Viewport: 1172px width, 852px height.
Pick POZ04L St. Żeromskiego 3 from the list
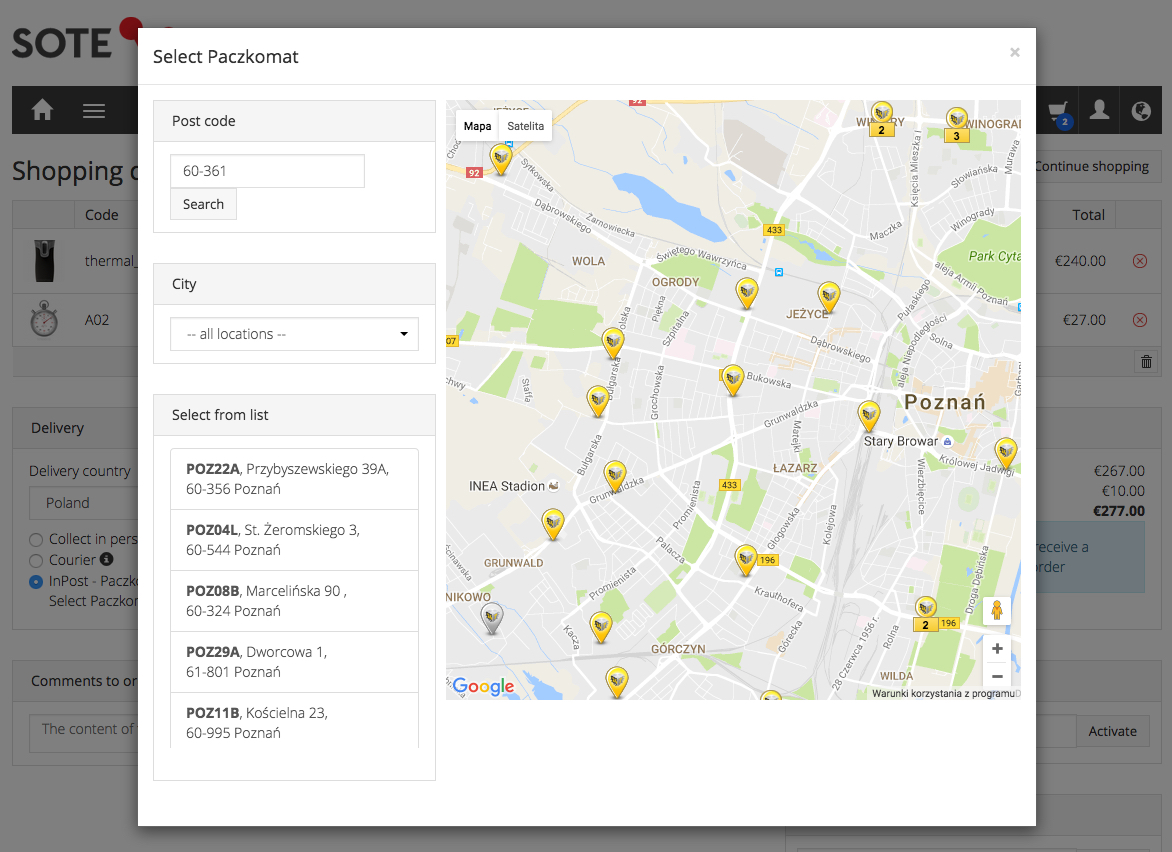coord(294,540)
